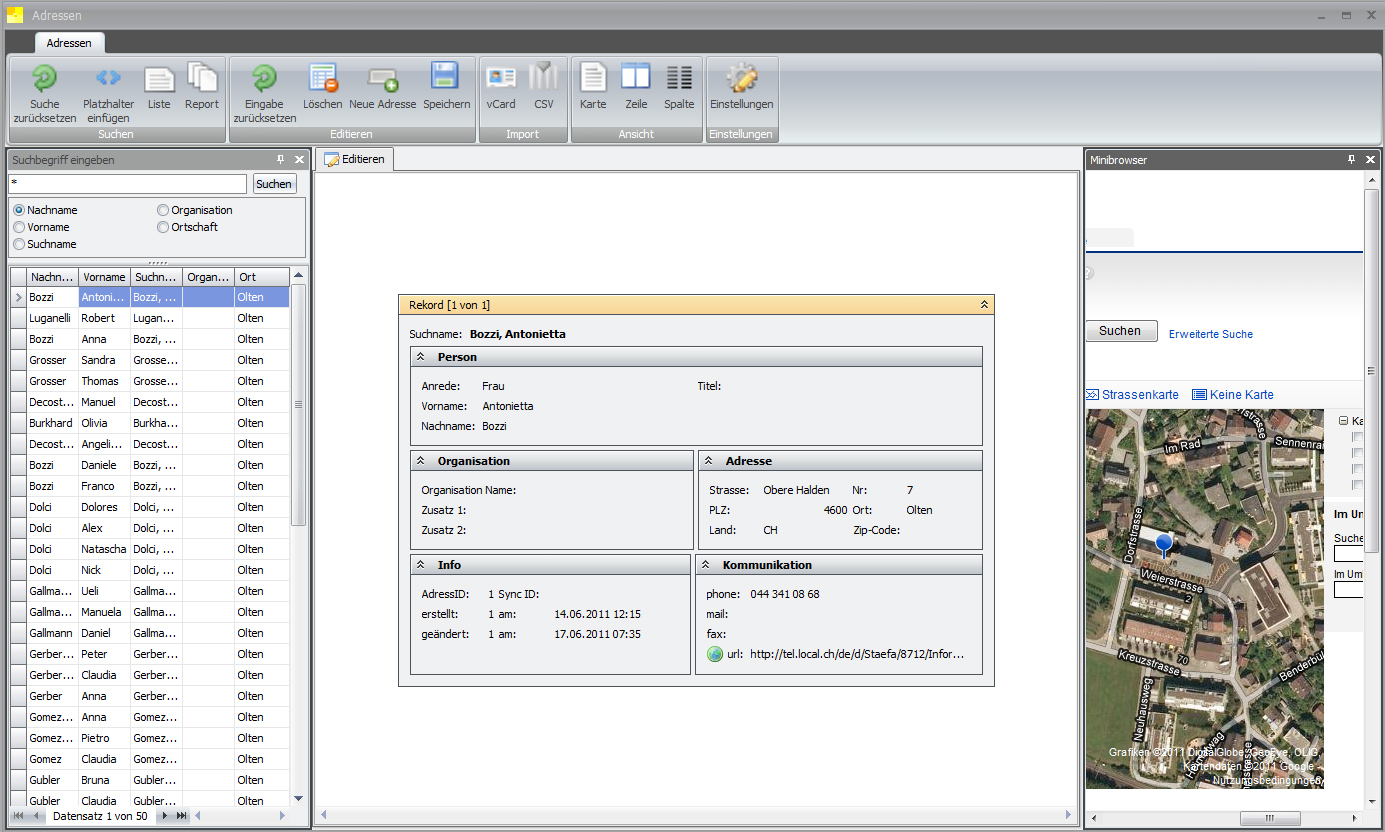Open the Report tool
This screenshot has width=1385, height=832.
point(202,79)
